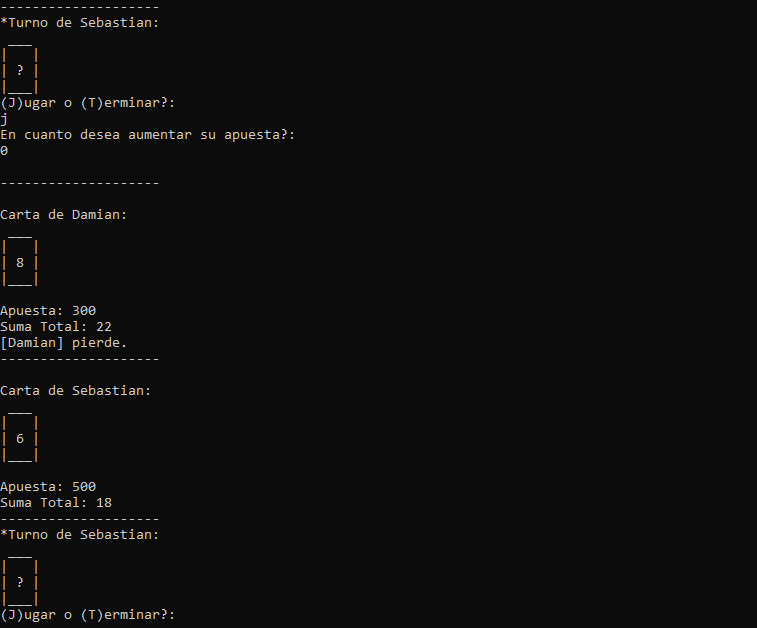757x628 pixels.
Task: Click the '*Turno de Sebastian:' line below Suma Total: 18
Action: click(80, 535)
